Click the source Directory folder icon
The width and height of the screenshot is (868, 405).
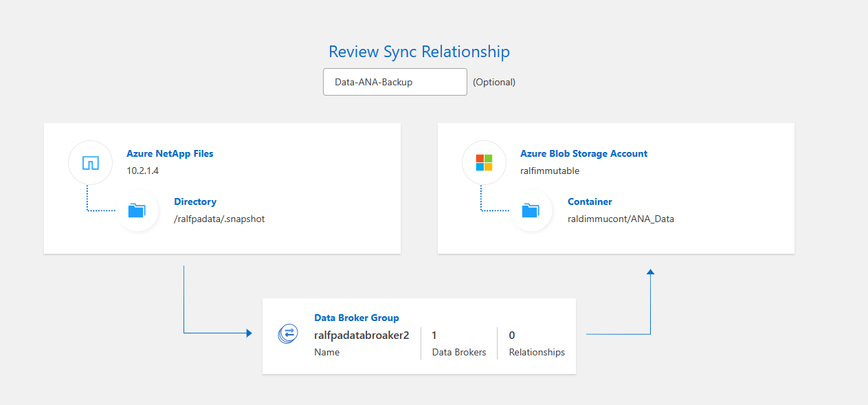137,210
